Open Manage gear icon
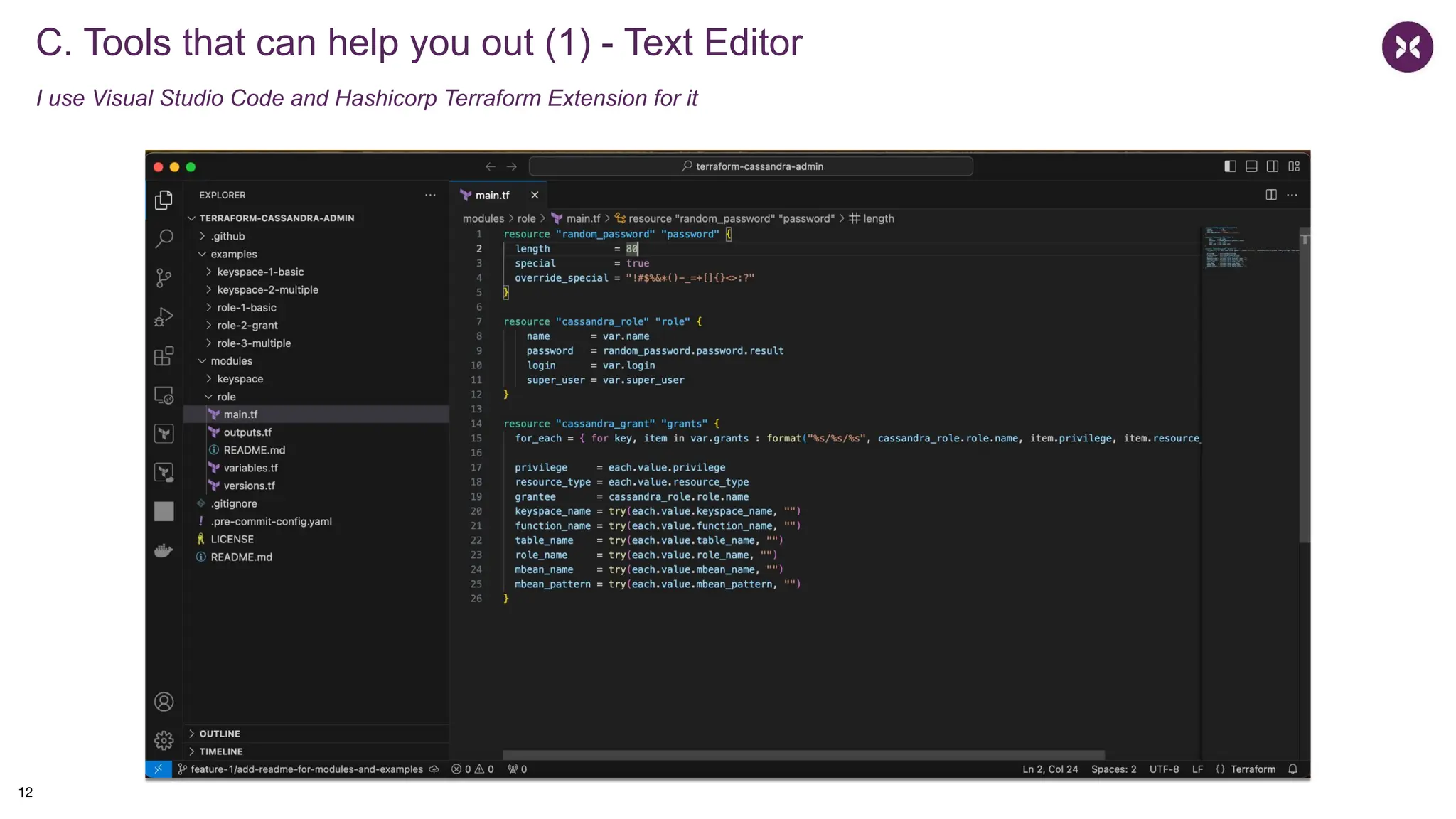 pos(164,741)
